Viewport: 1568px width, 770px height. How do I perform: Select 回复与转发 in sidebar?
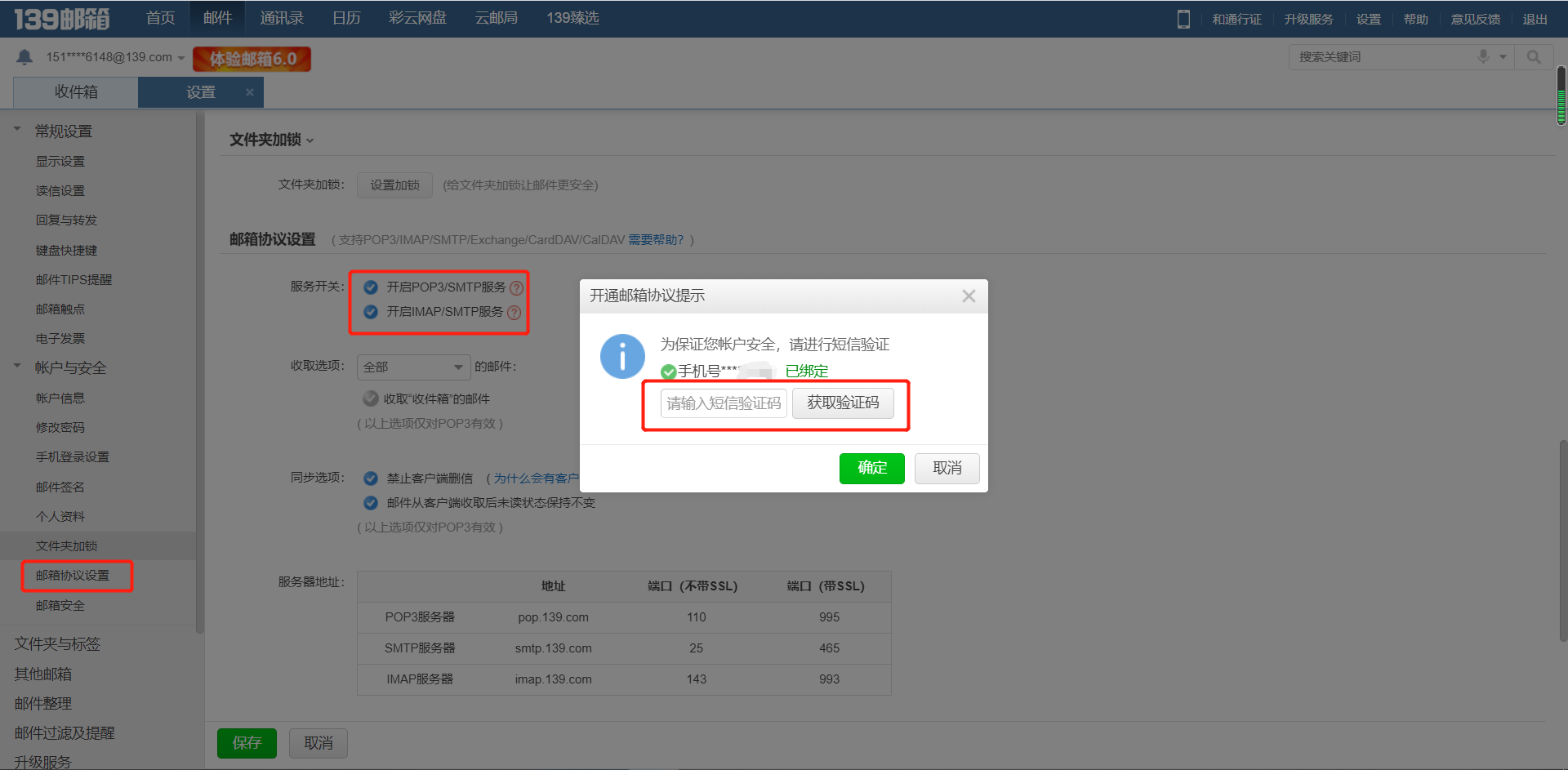pyautogui.click(x=66, y=220)
